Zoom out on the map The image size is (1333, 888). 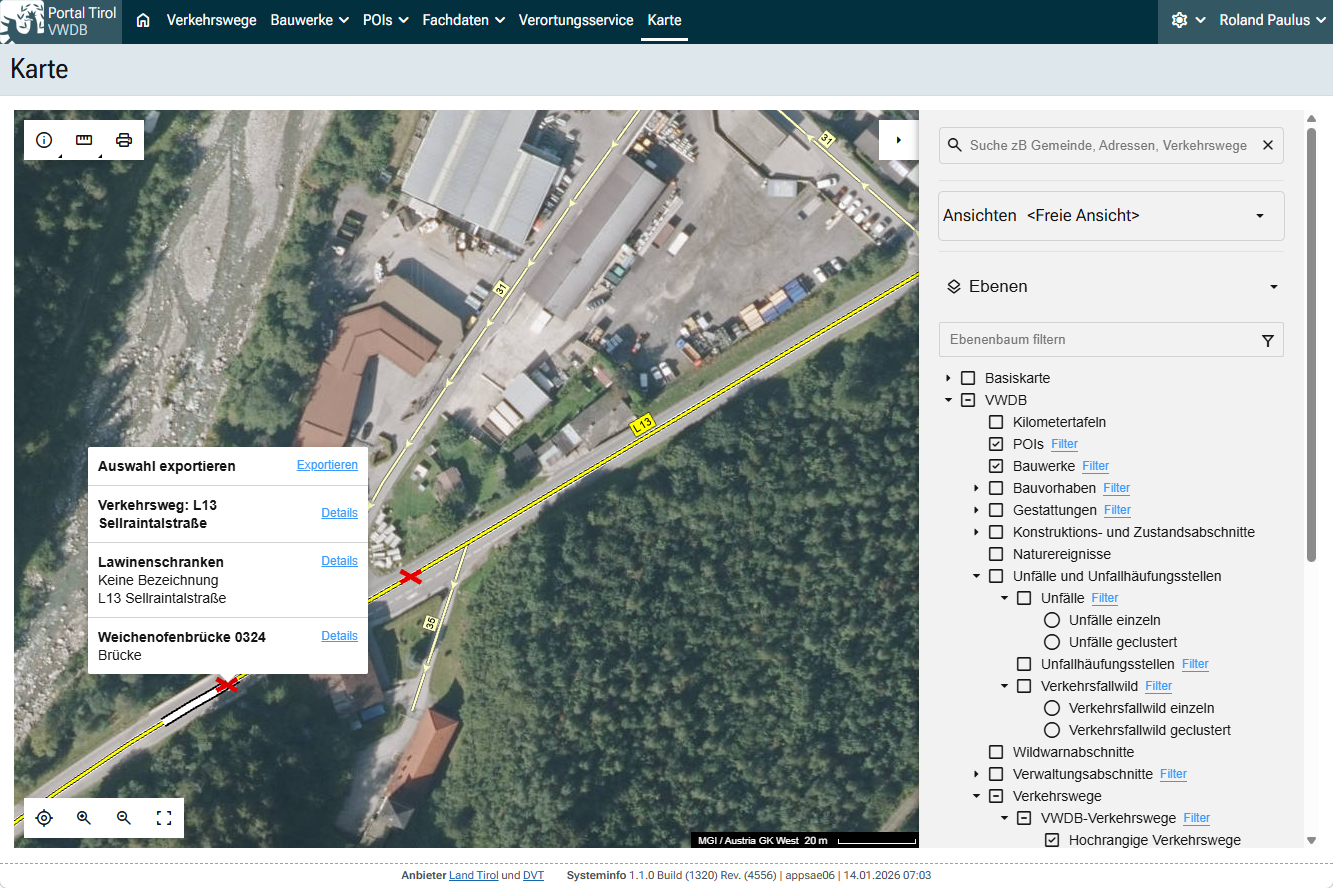coord(124,818)
